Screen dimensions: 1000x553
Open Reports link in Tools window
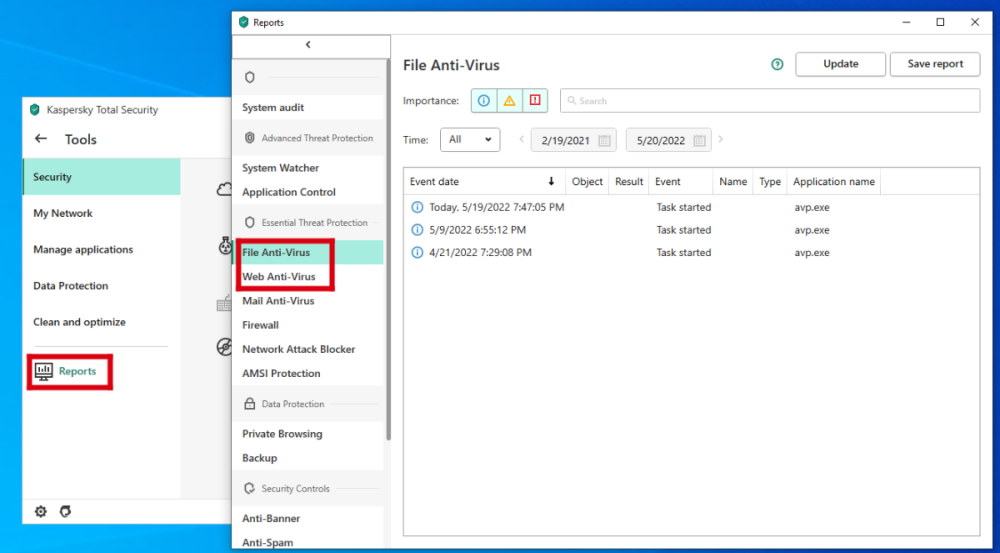tap(66, 371)
